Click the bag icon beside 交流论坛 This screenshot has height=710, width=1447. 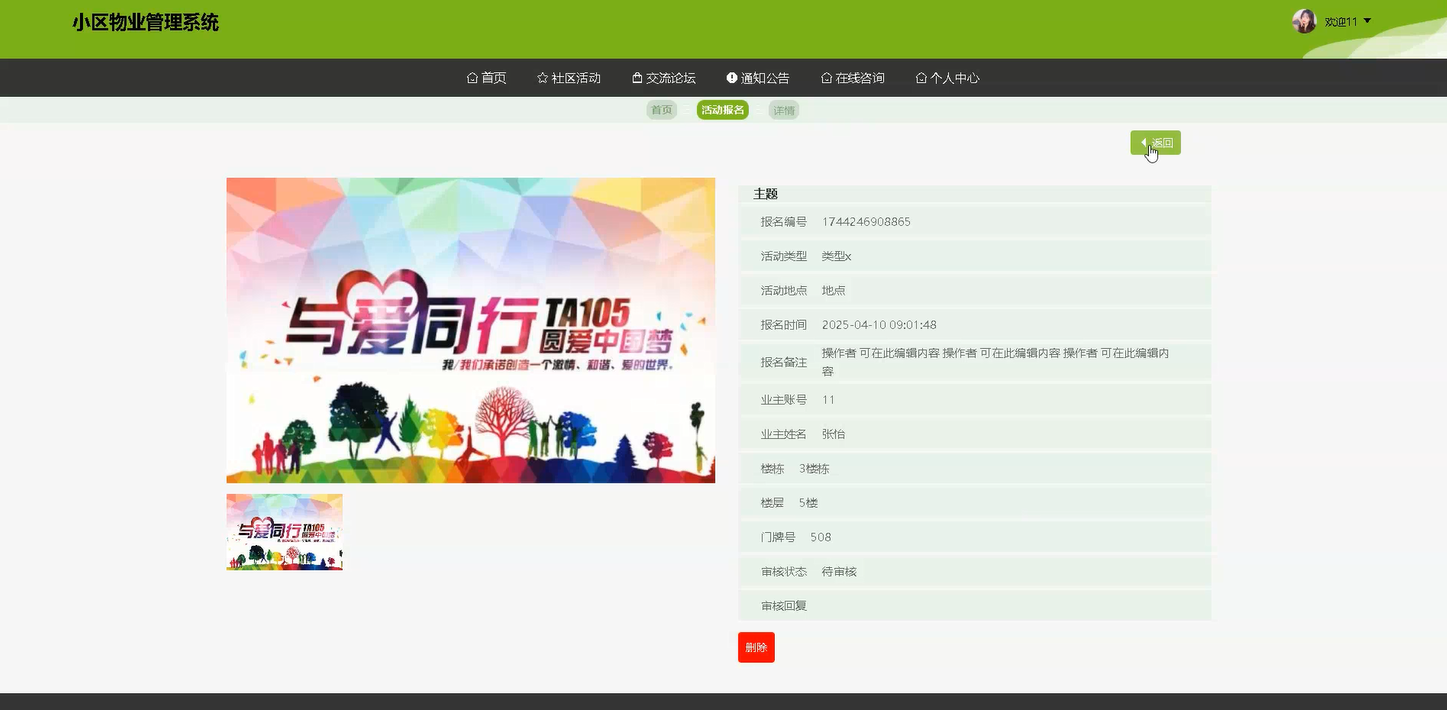[637, 78]
